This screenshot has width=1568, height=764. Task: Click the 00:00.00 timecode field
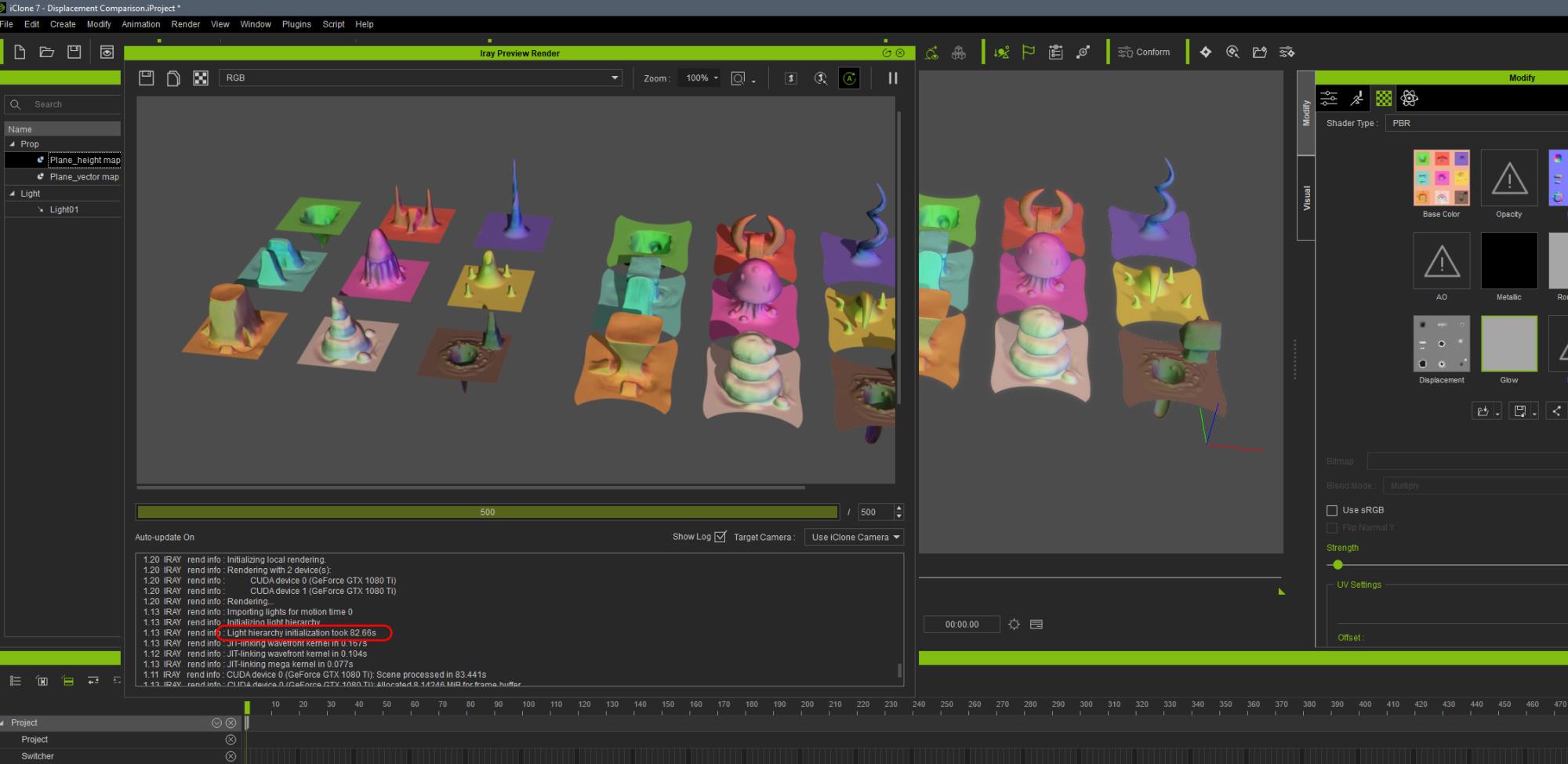pyautogui.click(x=962, y=625)
